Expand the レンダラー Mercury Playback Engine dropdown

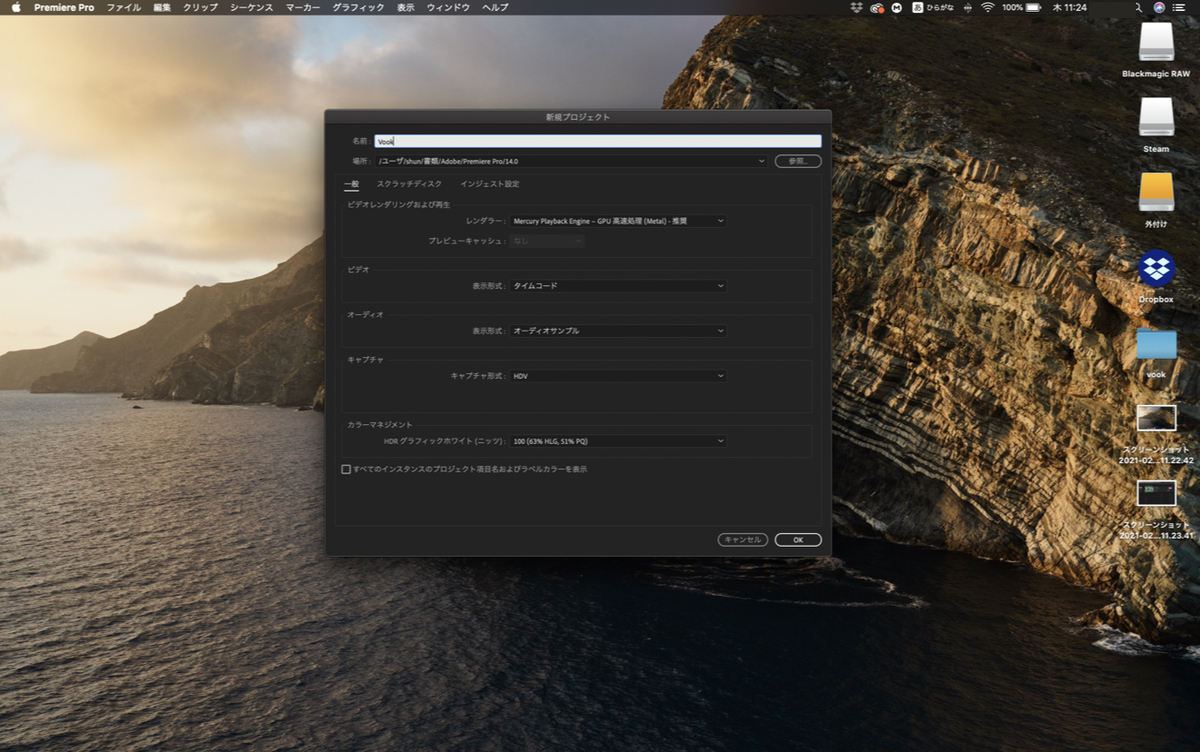[x=618, y=221]
